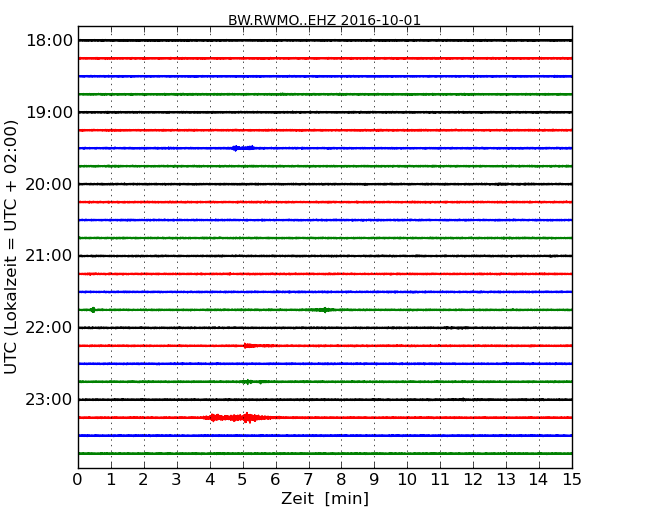Click x-axis tick label 6
The image size is (650, 520).
pos(275,479)
